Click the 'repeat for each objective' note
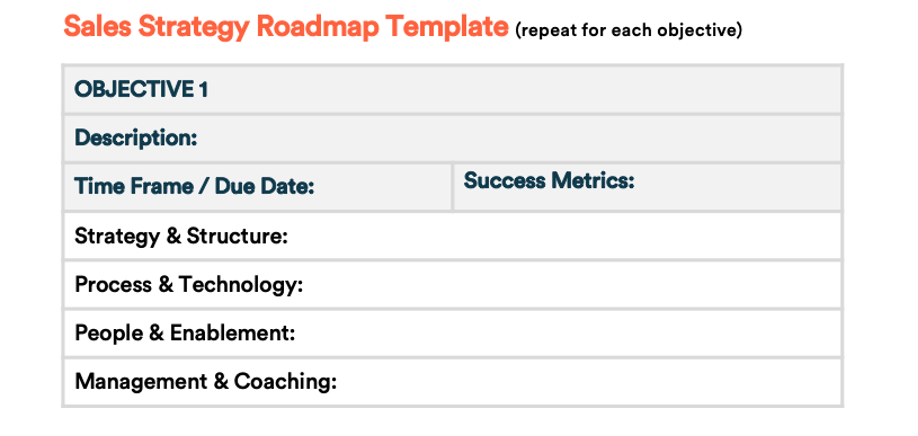 [629, 30]
